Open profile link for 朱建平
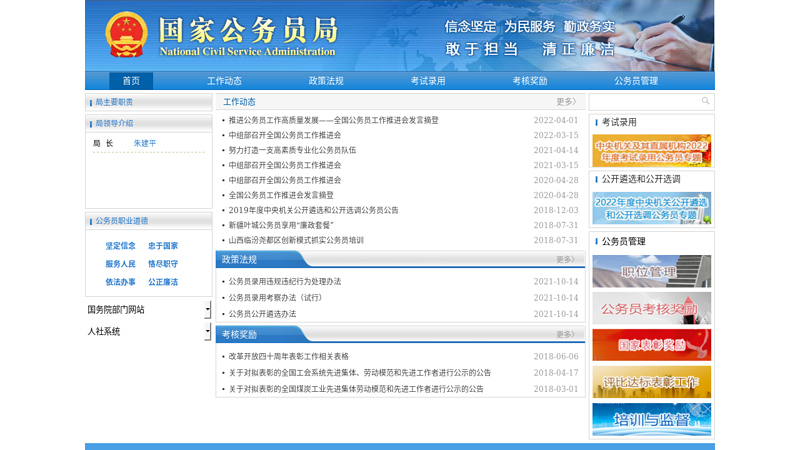800x450 pixels. pos(145,143)
